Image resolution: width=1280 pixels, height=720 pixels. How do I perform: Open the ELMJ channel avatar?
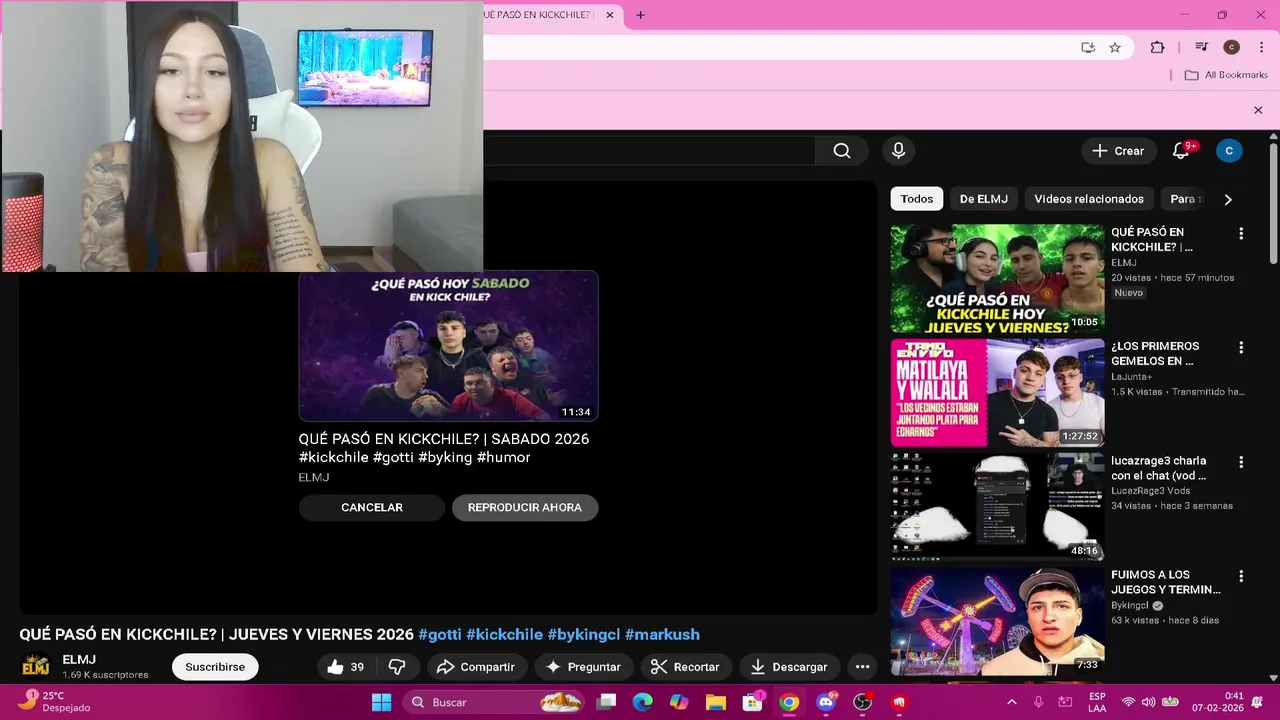[x=36, y=667]
